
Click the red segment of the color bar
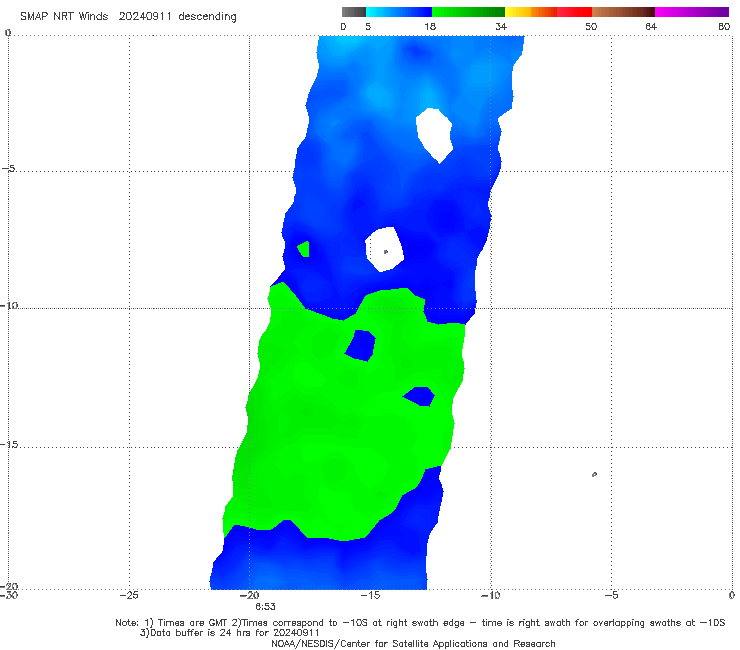pos(574,12)
